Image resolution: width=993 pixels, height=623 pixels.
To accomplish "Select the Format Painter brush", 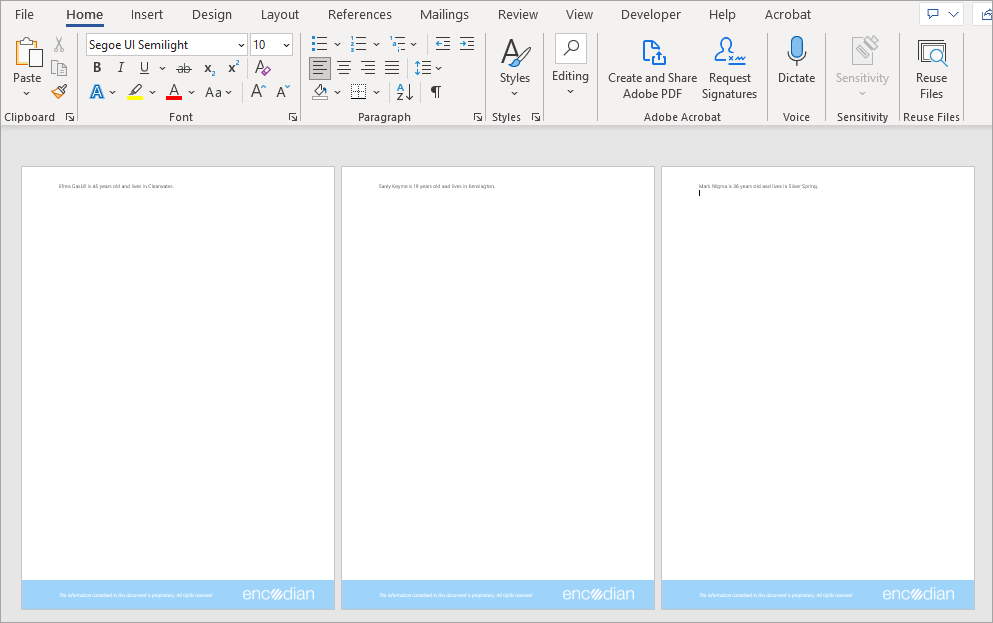I will click(x=59, y=92).
